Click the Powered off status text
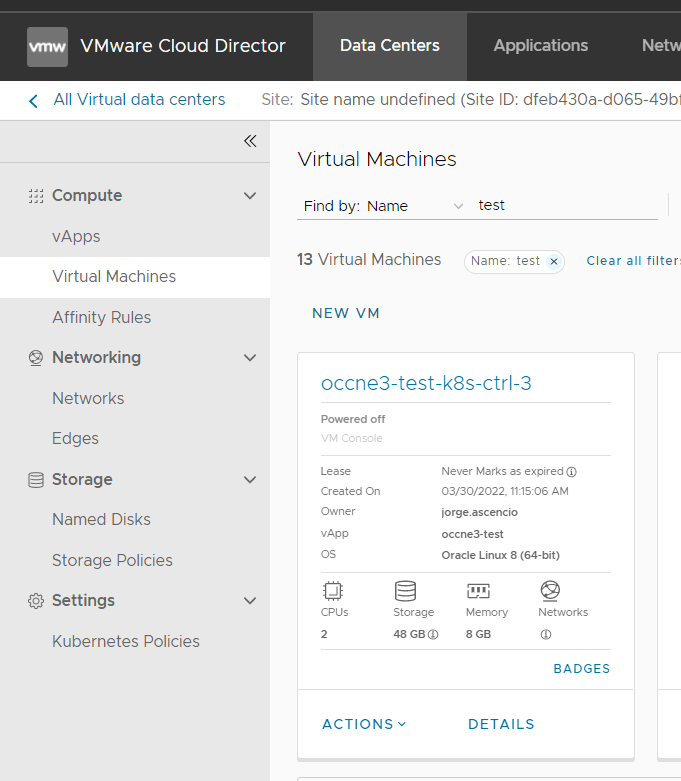 tap(353, 419)
